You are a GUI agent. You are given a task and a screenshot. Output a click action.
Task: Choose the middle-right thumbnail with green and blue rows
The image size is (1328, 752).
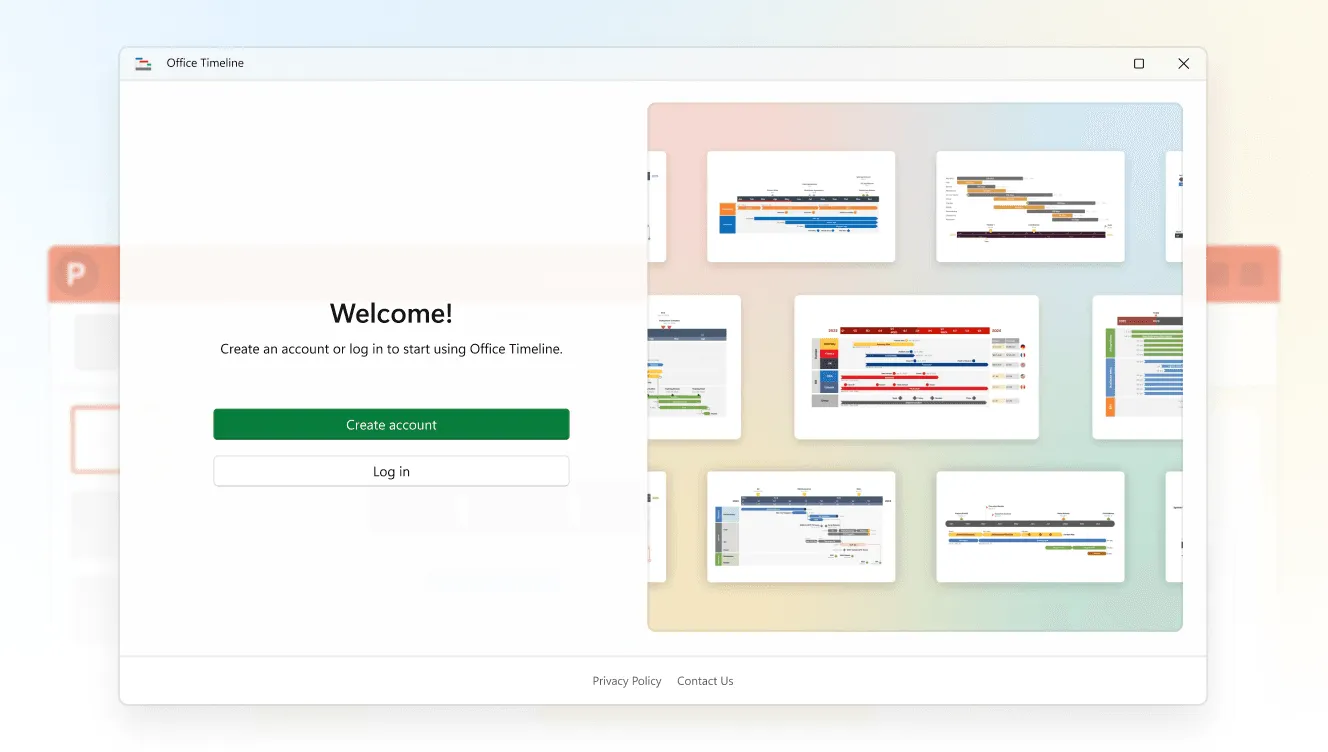pyautogui.click(x=1138, y=367)
